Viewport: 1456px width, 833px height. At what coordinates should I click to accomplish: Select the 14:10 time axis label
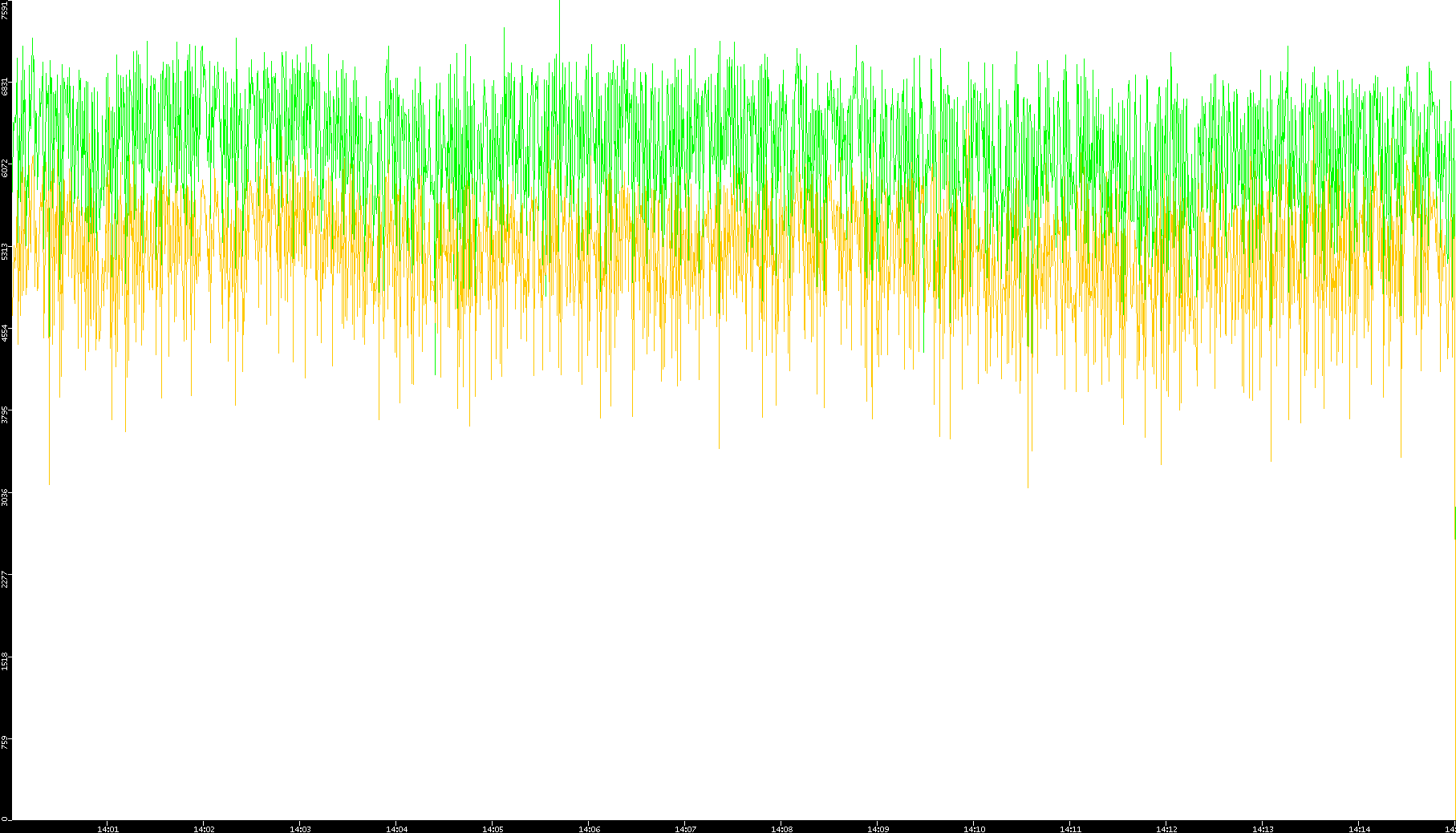(974, 829)
